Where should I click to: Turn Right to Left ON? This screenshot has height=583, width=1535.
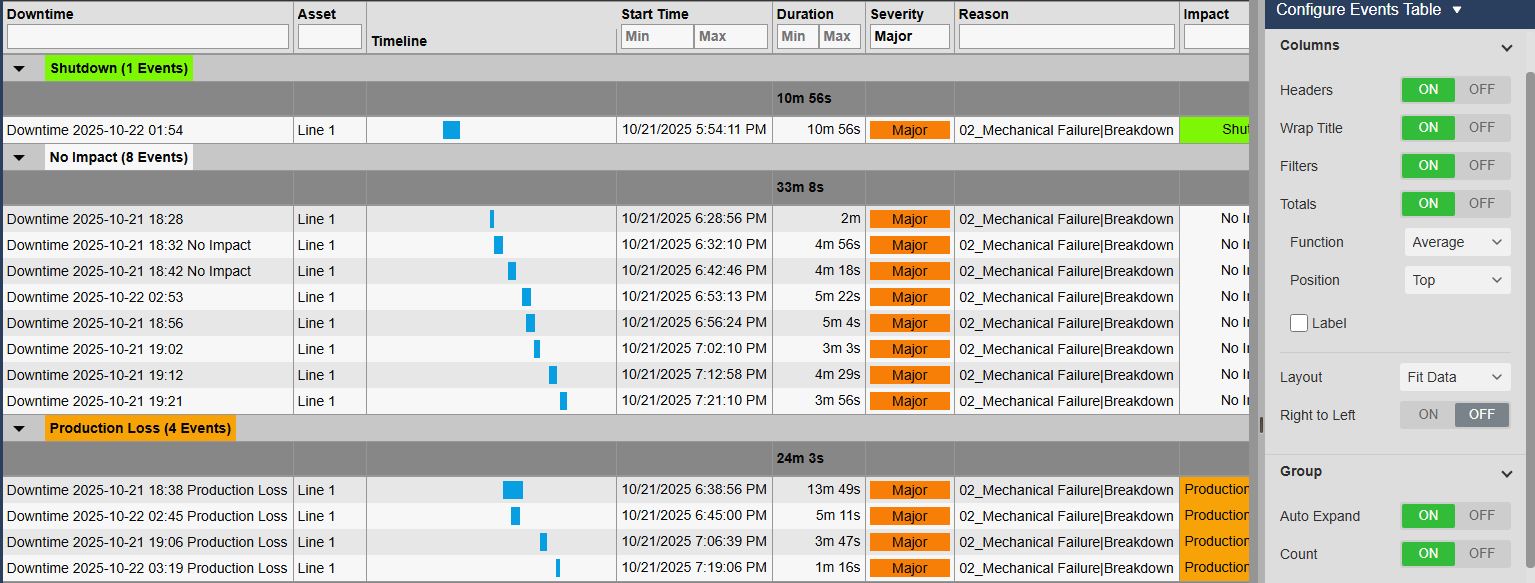[1428, 415]
